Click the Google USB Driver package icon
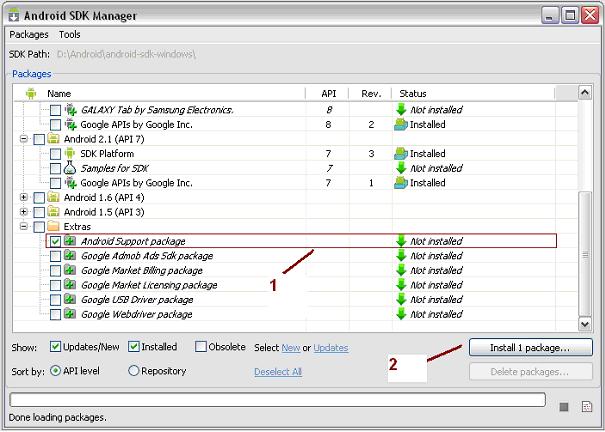This screenshot has height=432, width=605. [70, 299]
